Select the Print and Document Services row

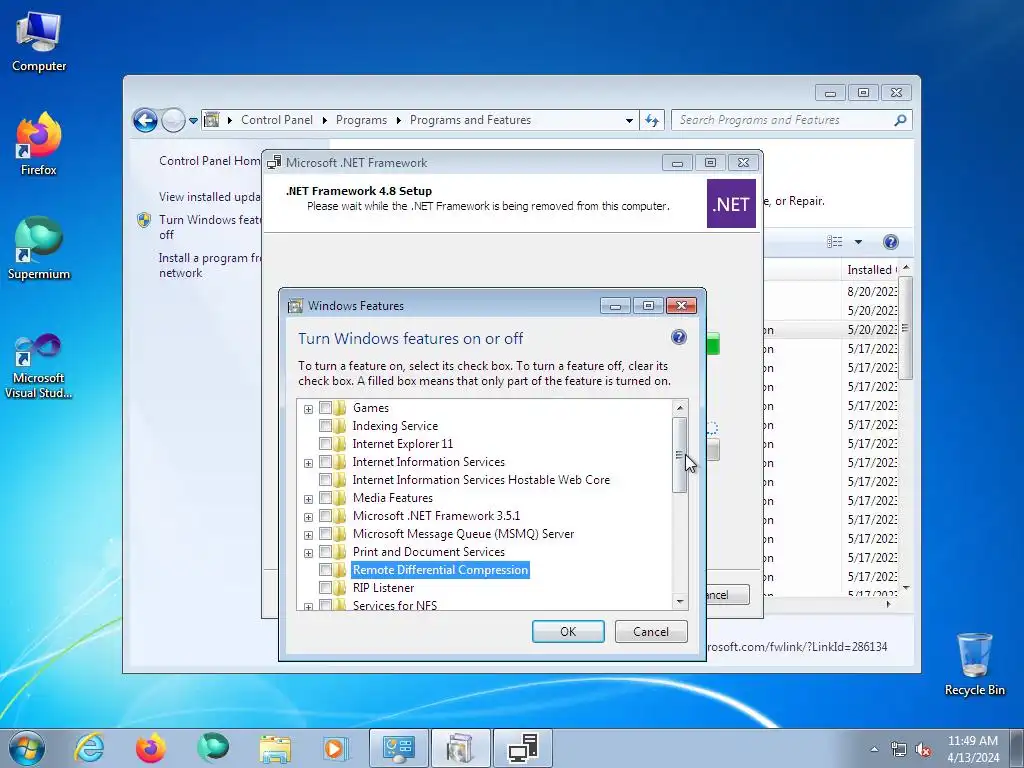click(428, 552)
